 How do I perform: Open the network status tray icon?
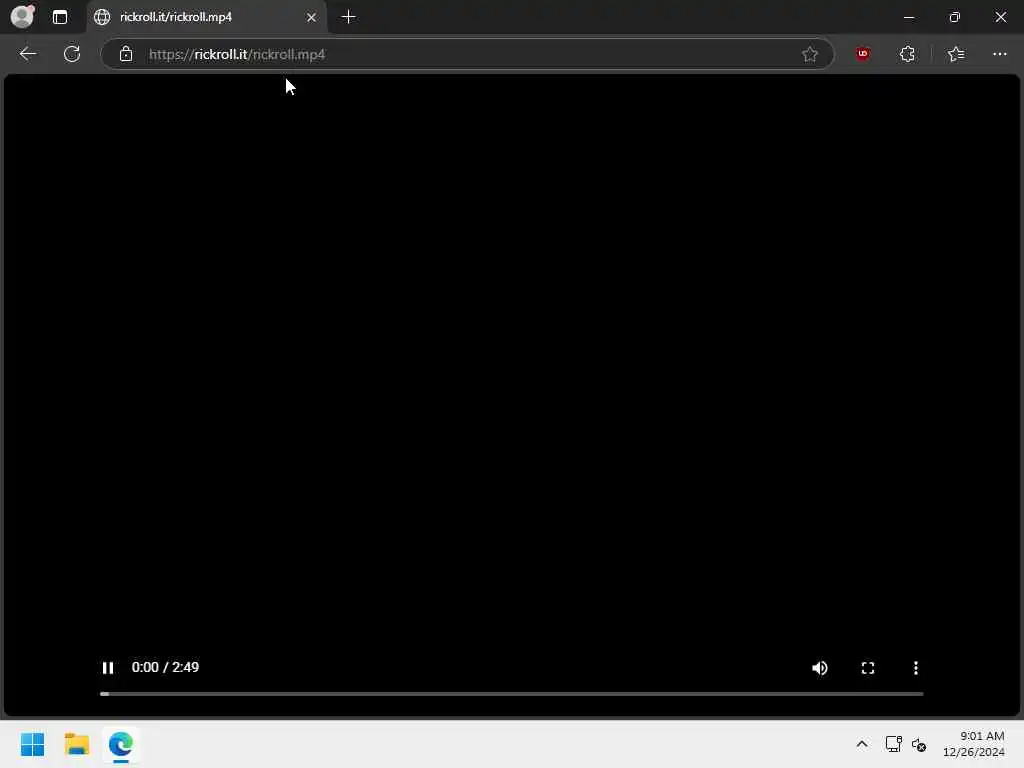point(893,744)
